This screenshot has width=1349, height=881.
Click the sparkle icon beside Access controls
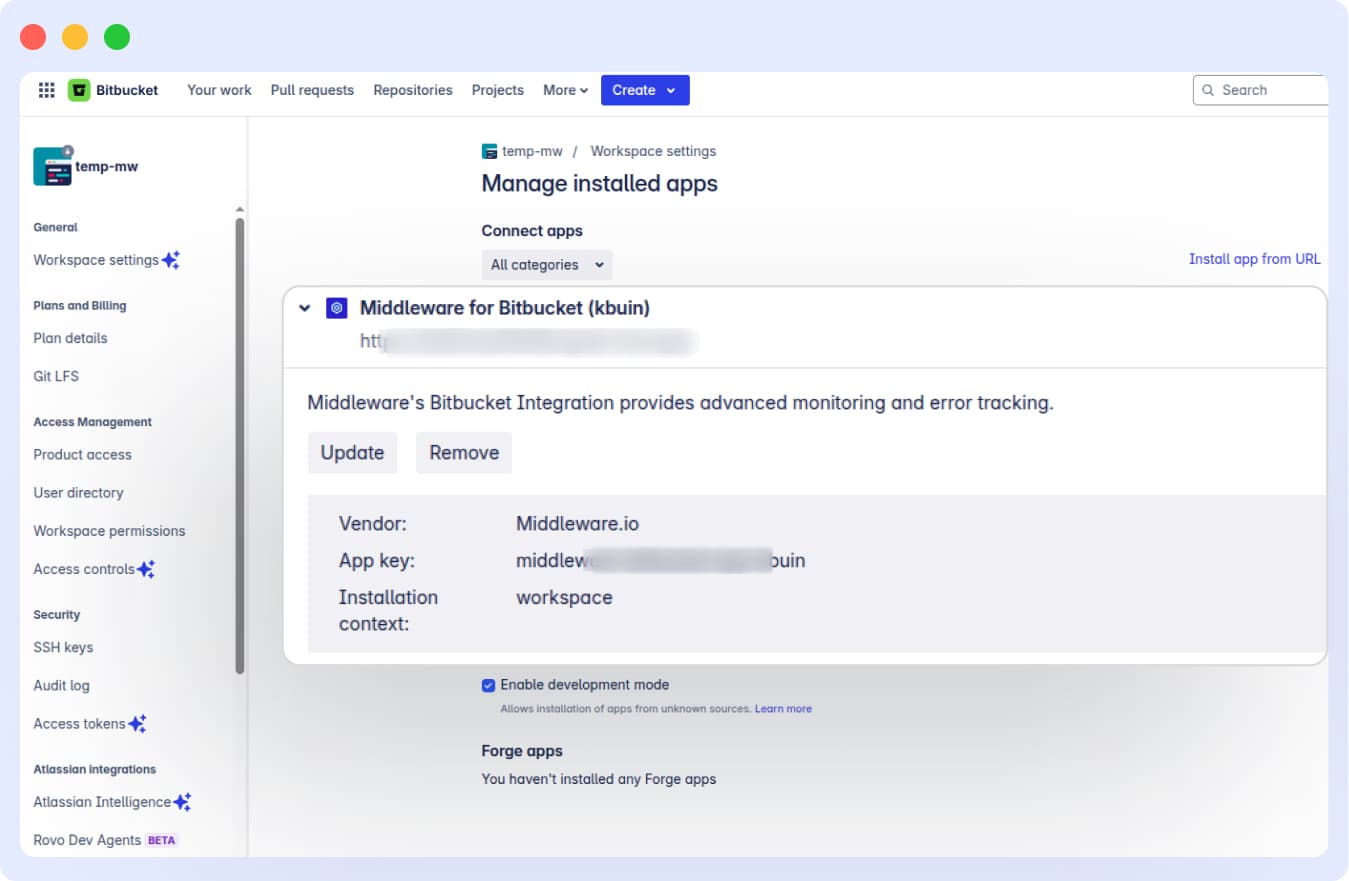tap(146, 568)
